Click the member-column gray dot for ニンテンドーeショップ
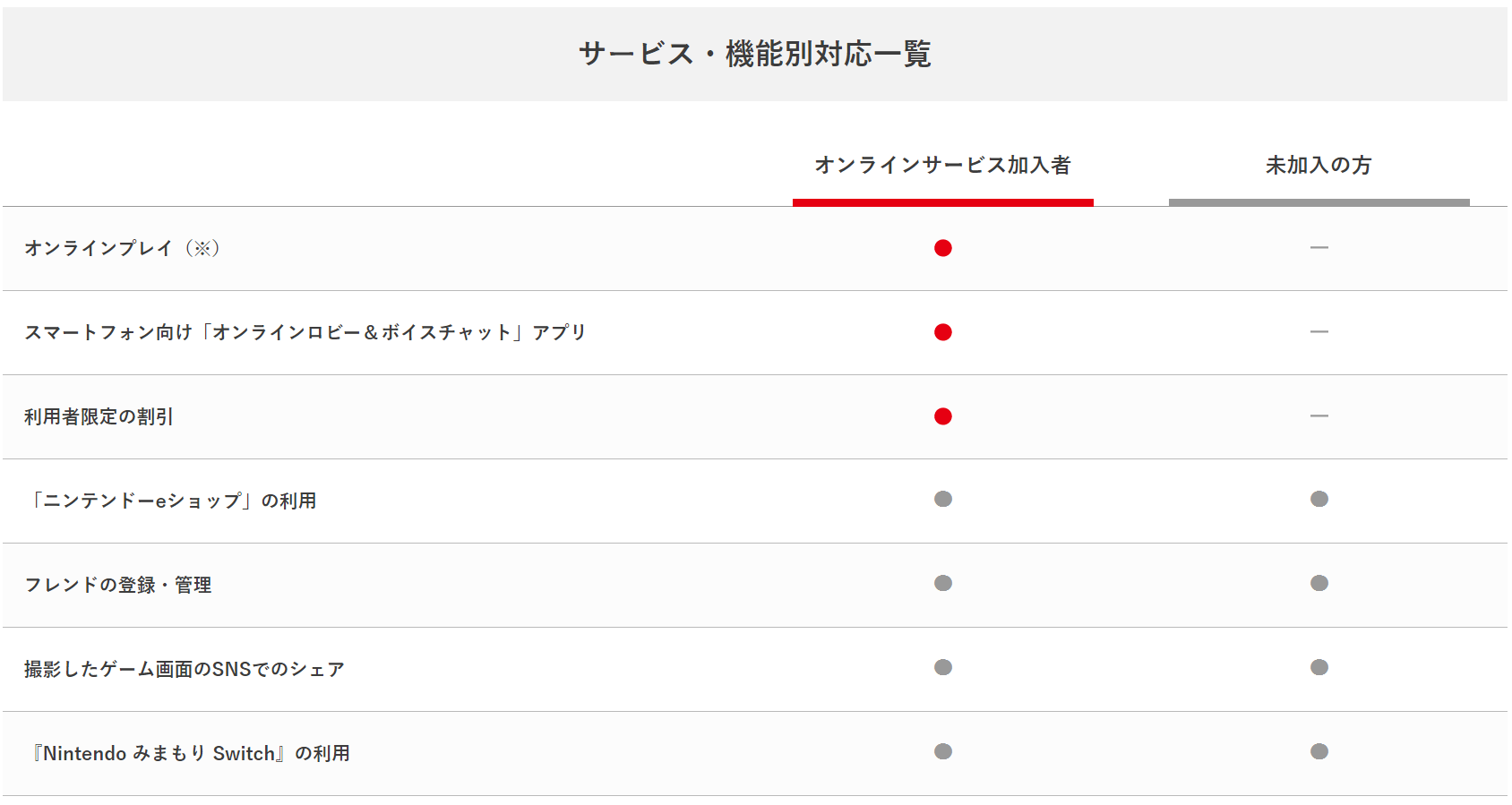The image size is (1512, 805). [x=942, y=499]
